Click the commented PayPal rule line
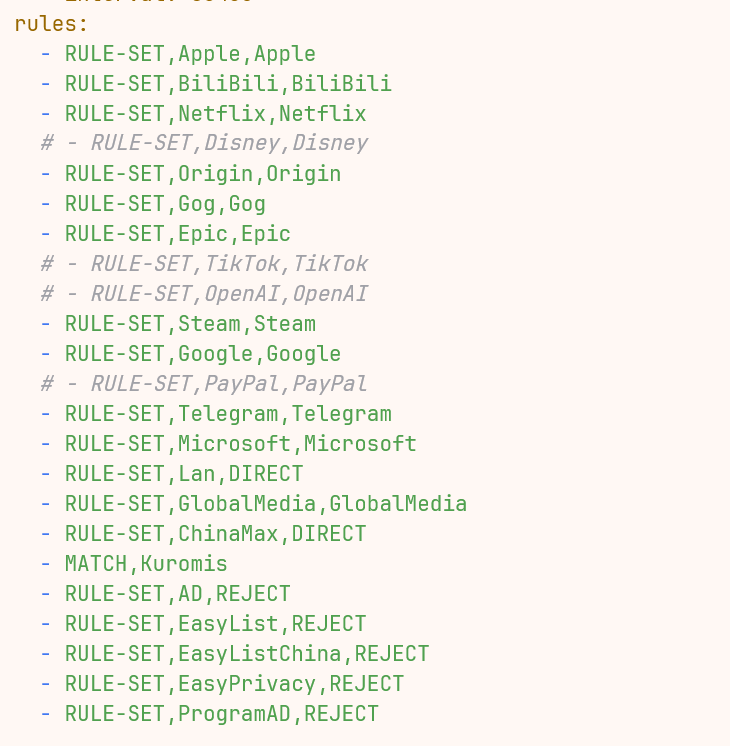This screenshot has width=730, height=746. [x=205, y=383]
